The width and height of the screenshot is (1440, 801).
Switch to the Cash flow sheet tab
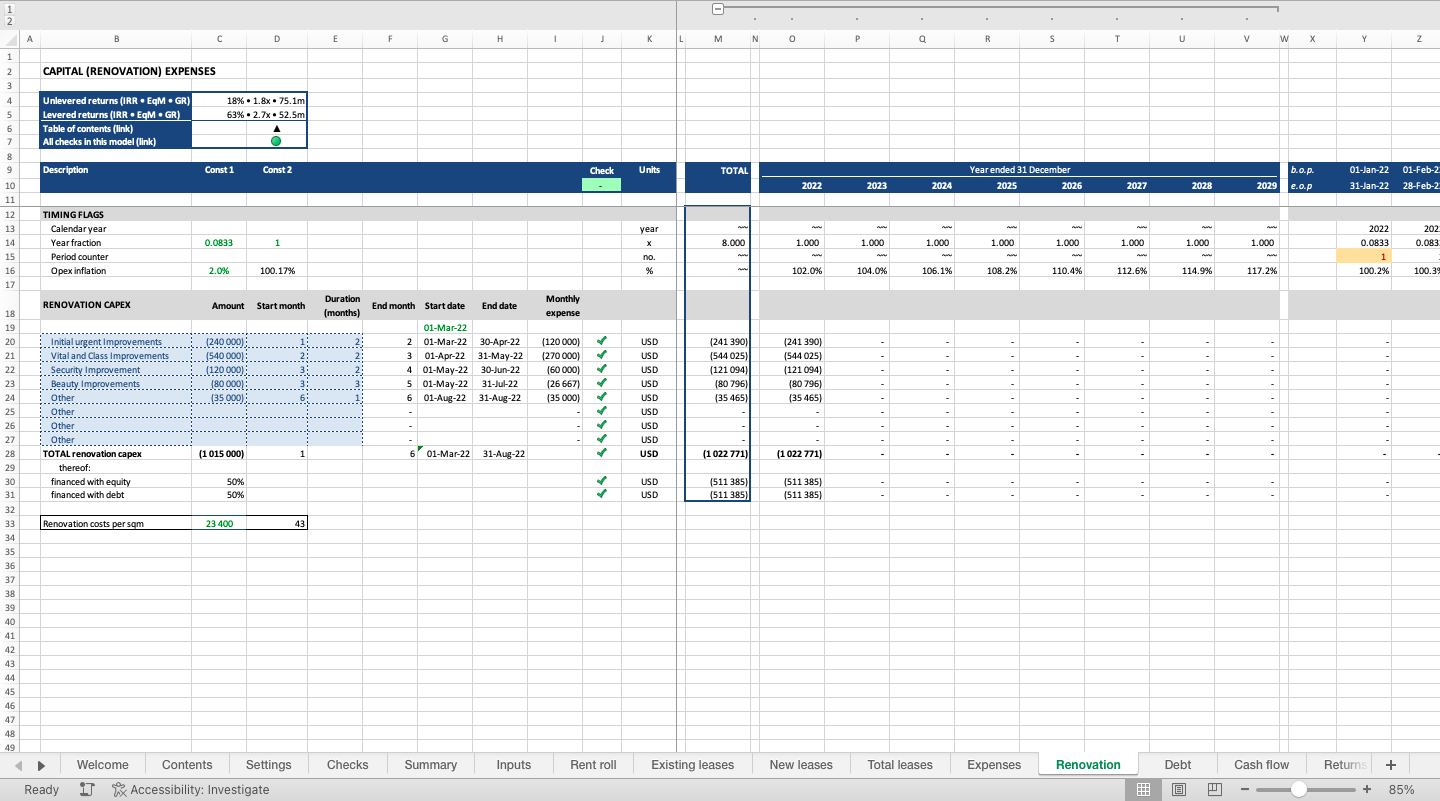(1261, 765)
